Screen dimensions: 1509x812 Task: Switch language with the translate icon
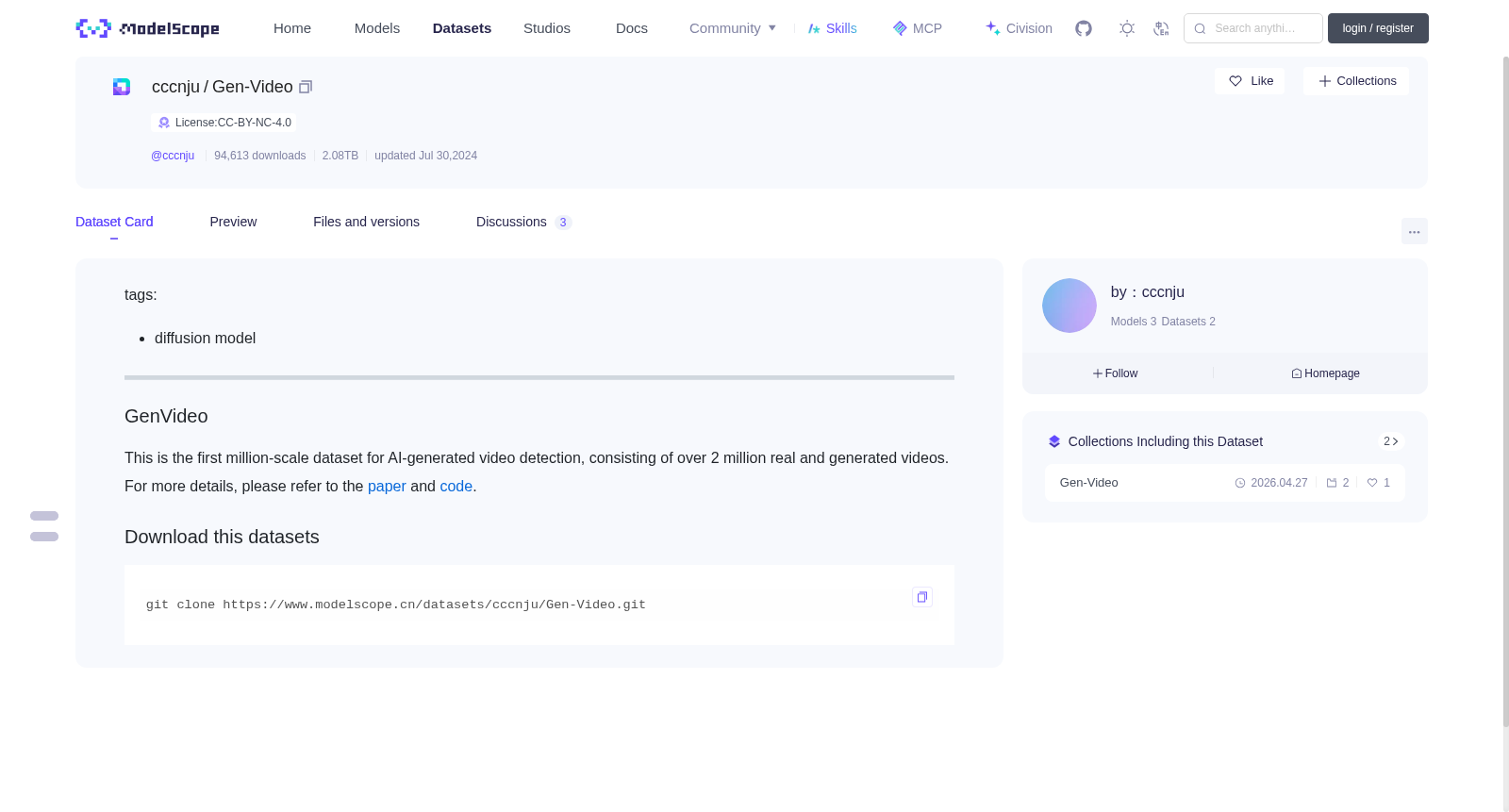(1161, 28)
